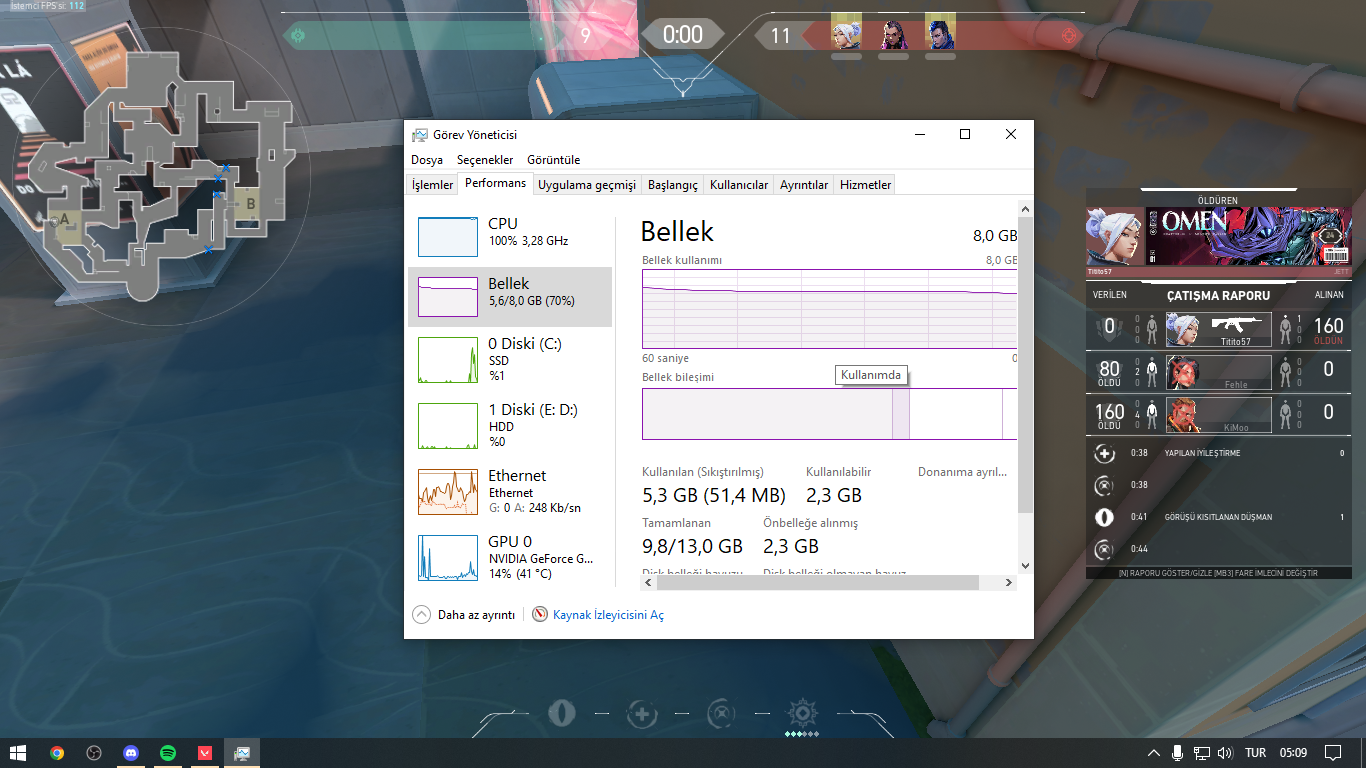Click the İstemci FPS'si counter text
Viewport: 1366px width, 768px height.
(x=47, y=6)
